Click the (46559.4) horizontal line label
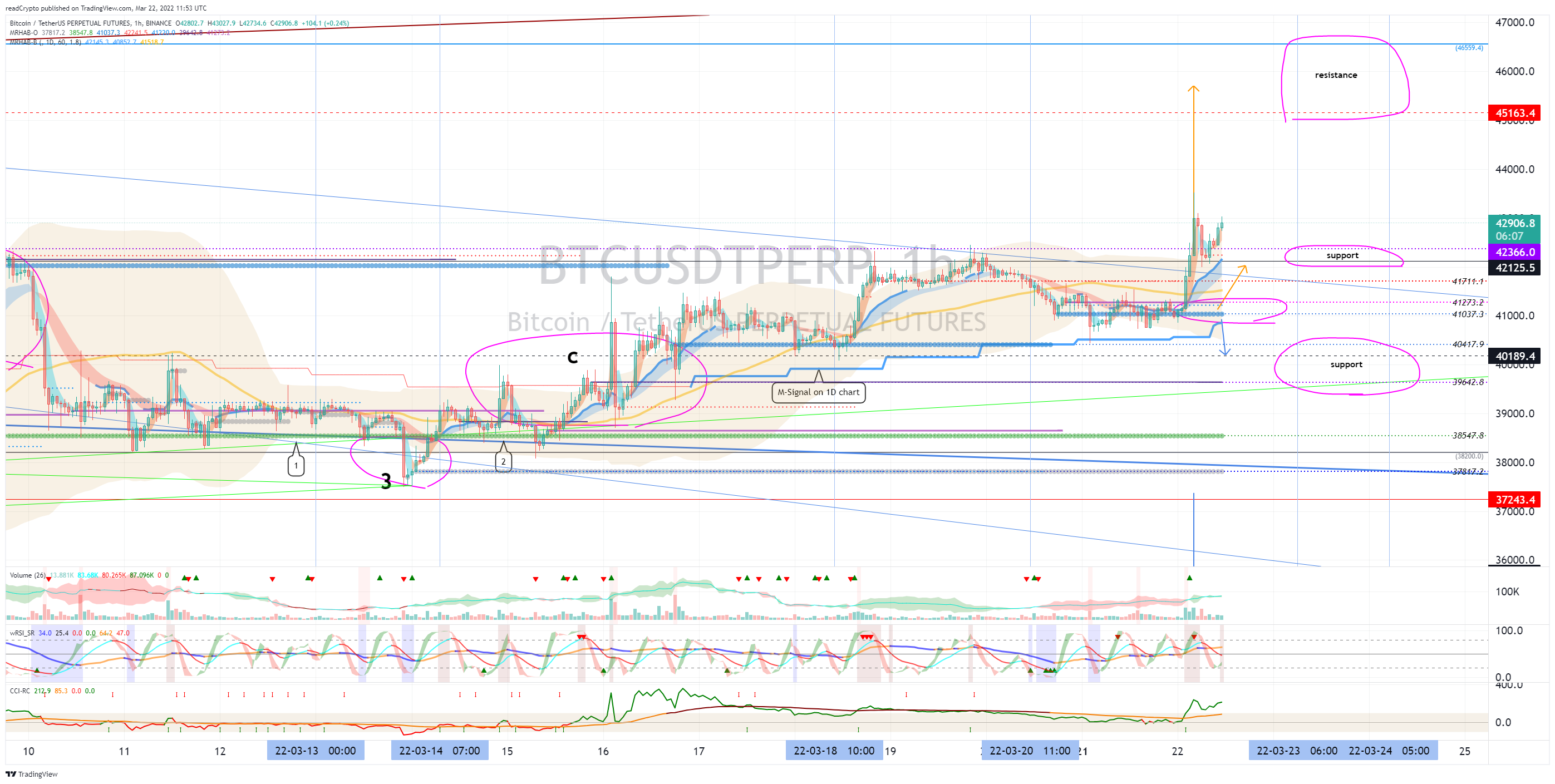The width and height of the screenshot is (1555, 784). coord(1469,48)
